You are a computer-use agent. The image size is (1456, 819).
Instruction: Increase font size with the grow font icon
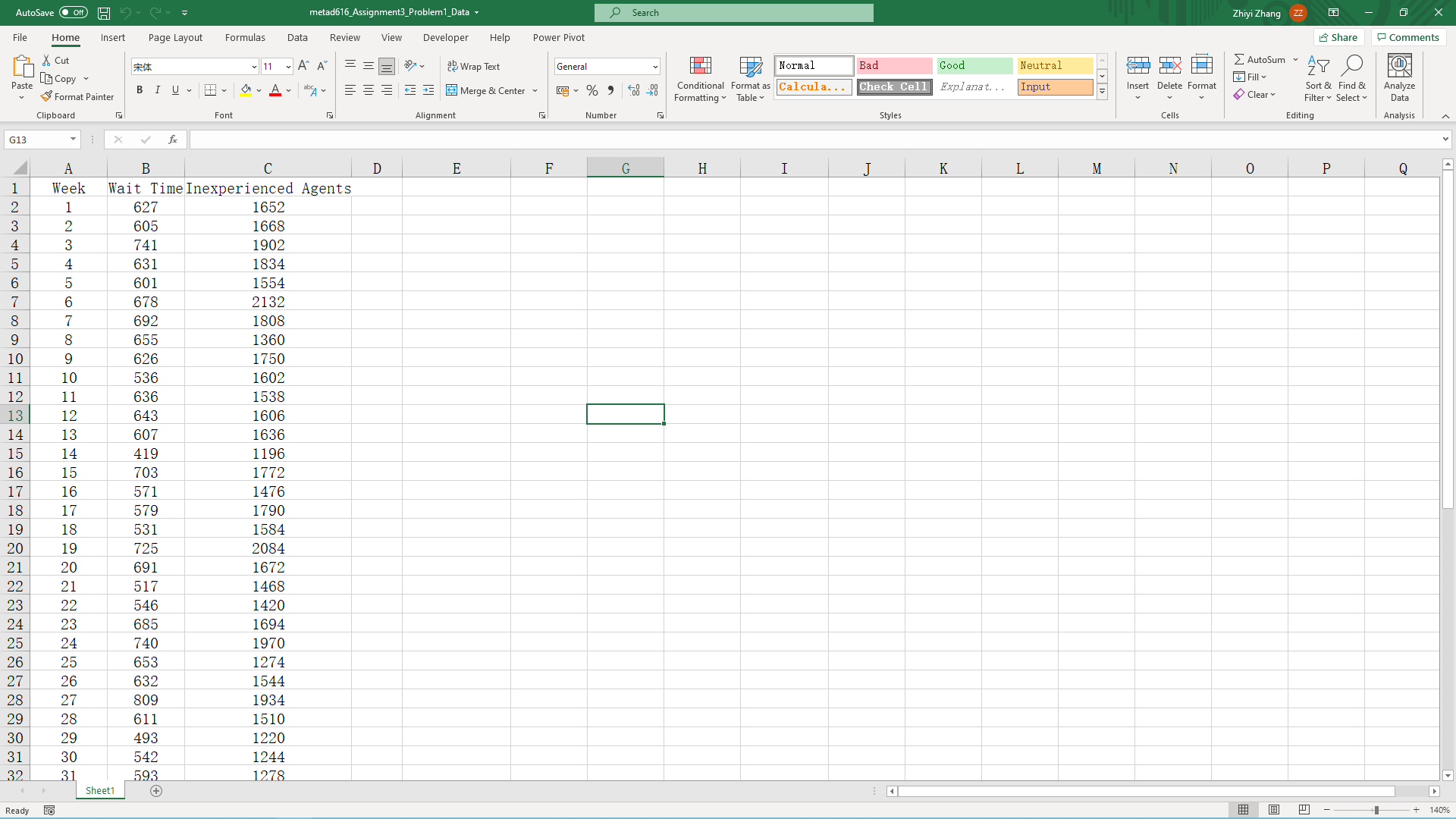(x=303, y=66)
